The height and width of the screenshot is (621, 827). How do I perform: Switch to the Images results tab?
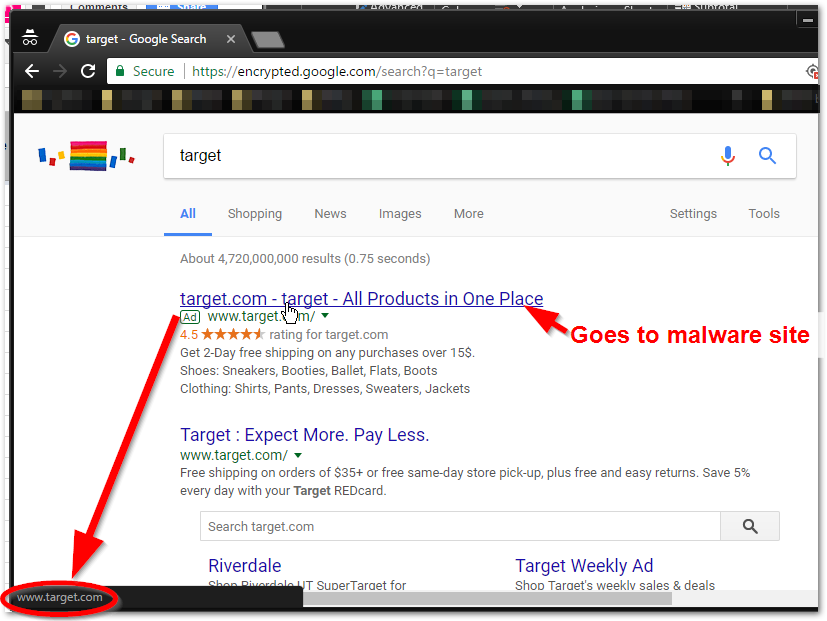tap(400, 213)
